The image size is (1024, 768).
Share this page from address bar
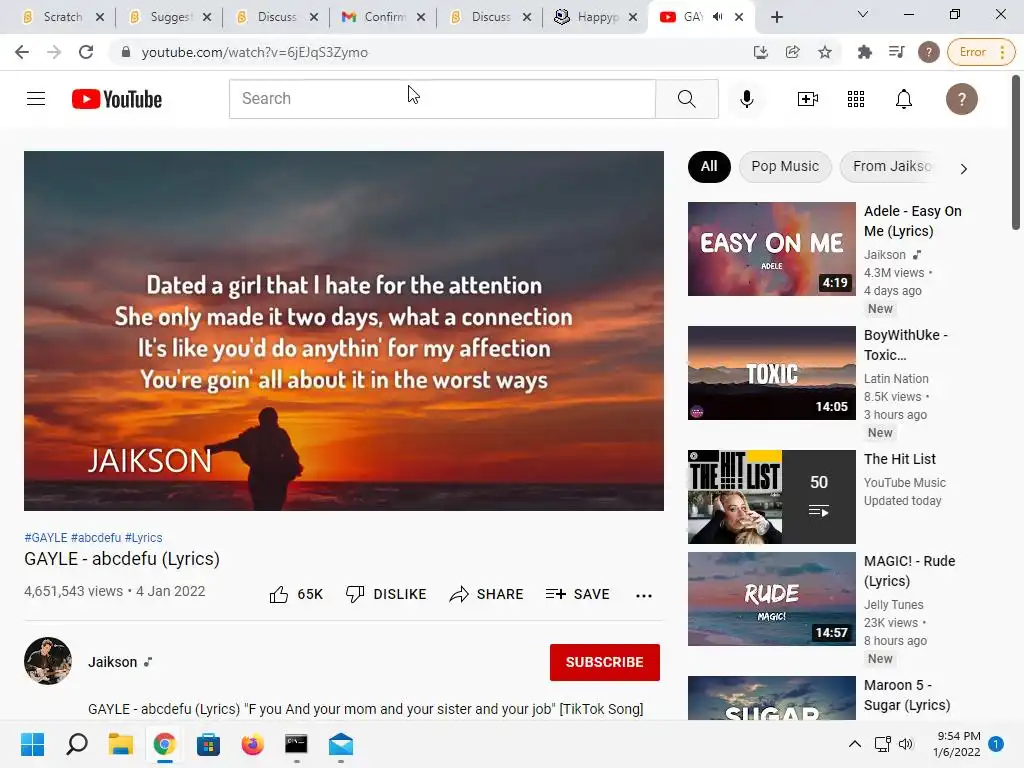pos(793,52)
